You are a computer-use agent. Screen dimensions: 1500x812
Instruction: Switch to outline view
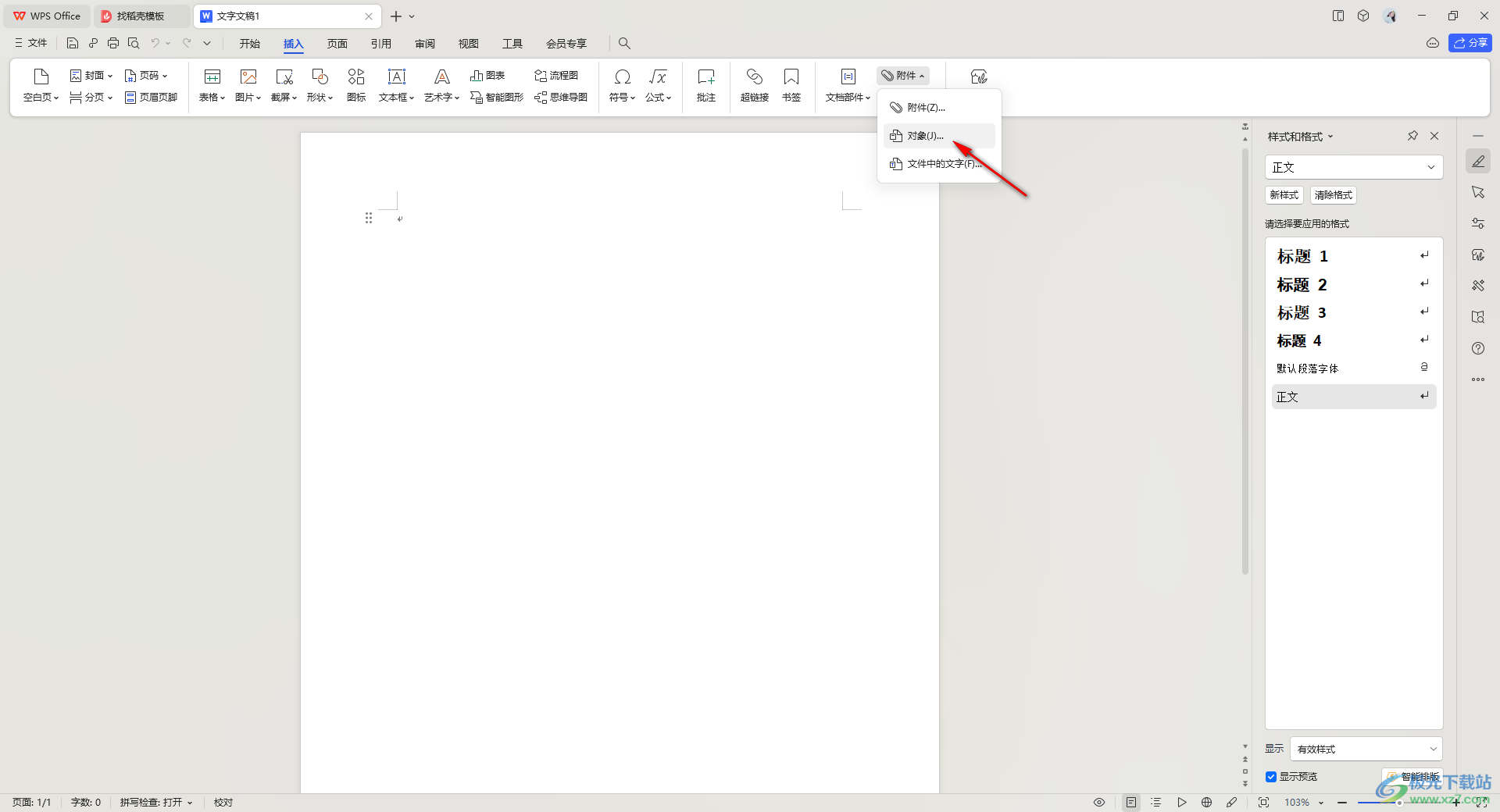point(1156,802)
